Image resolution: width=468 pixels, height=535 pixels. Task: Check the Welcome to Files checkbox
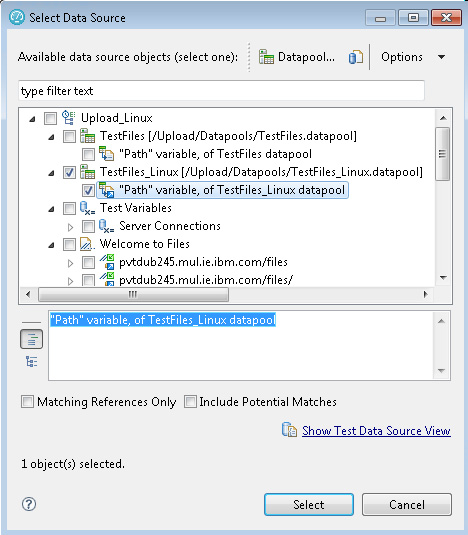click(69, 244)
